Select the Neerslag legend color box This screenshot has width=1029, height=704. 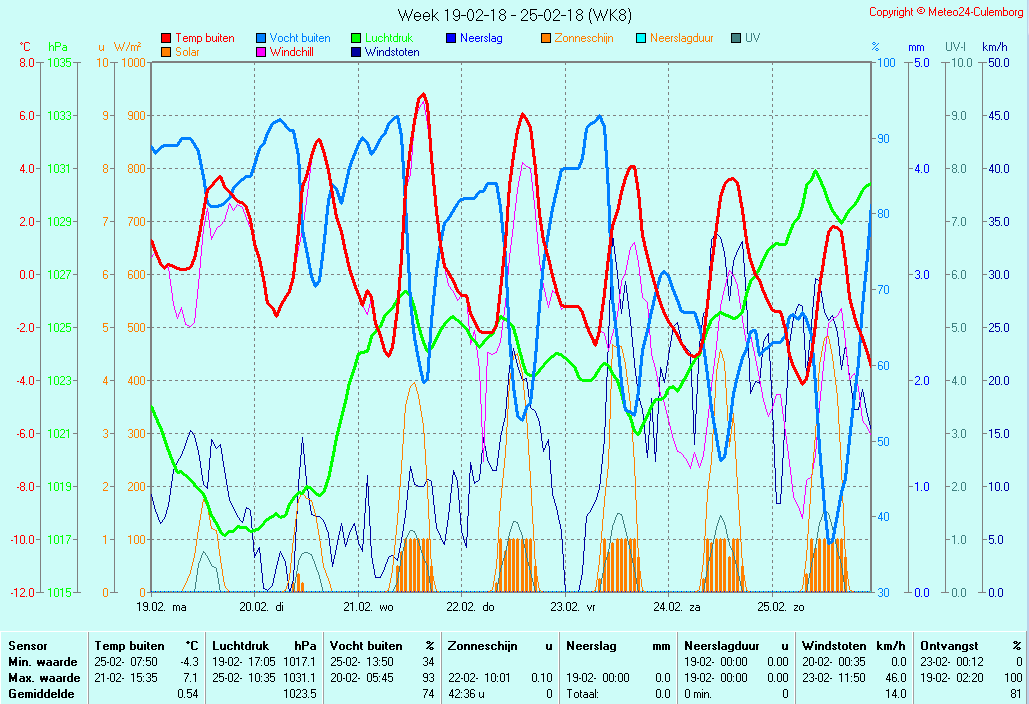click(451, 38)
